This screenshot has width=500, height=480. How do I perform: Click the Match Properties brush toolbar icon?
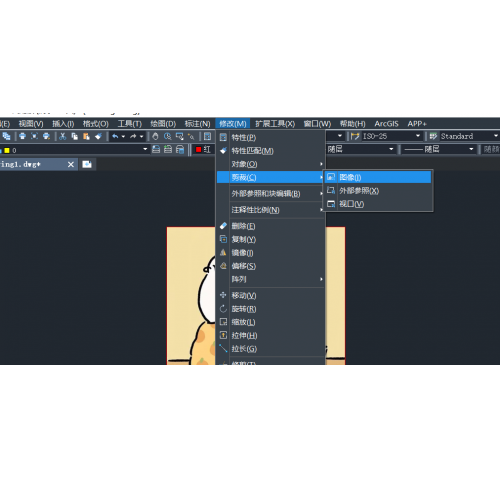[x=98, y=136]
